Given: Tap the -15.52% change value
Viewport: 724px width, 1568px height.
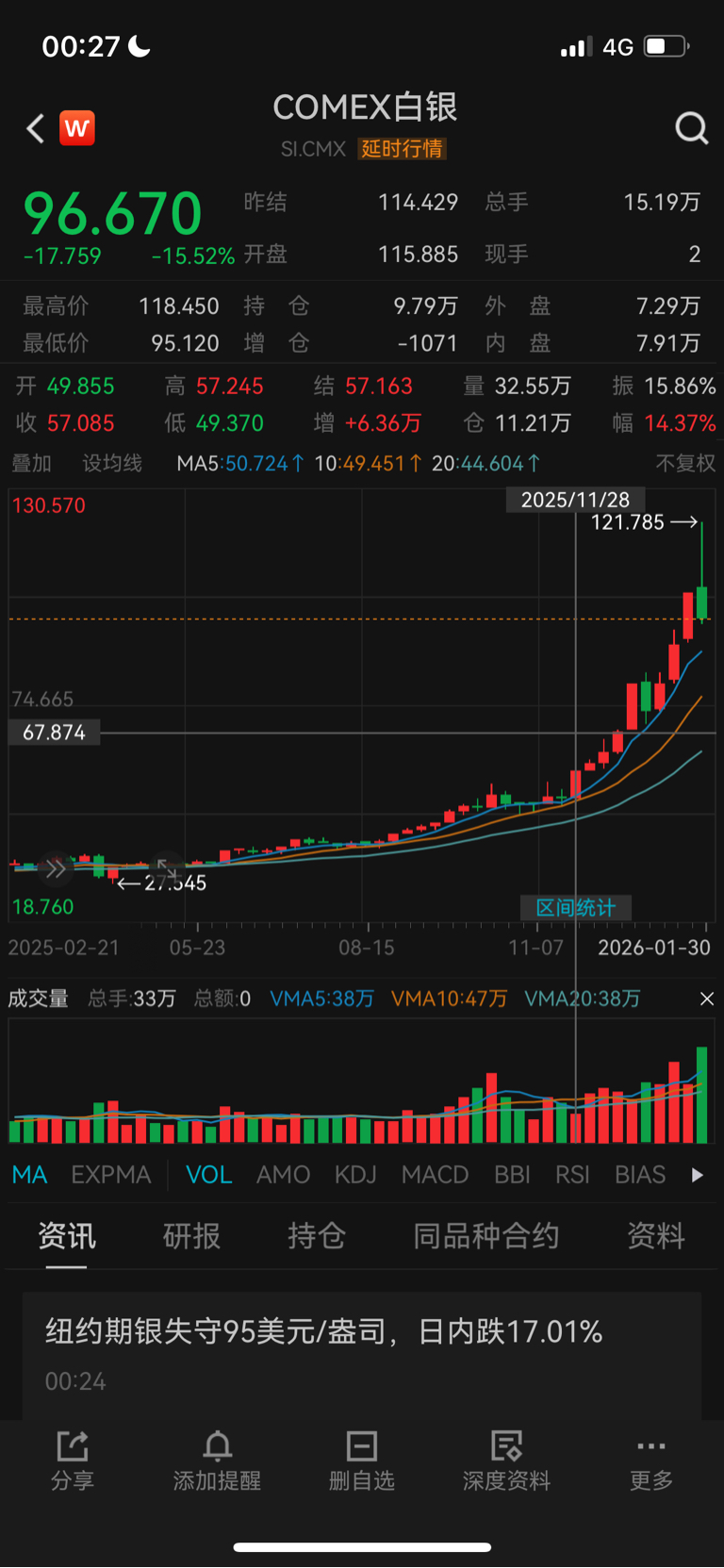Looking at the screenshot, I should (x=193, y=256).
